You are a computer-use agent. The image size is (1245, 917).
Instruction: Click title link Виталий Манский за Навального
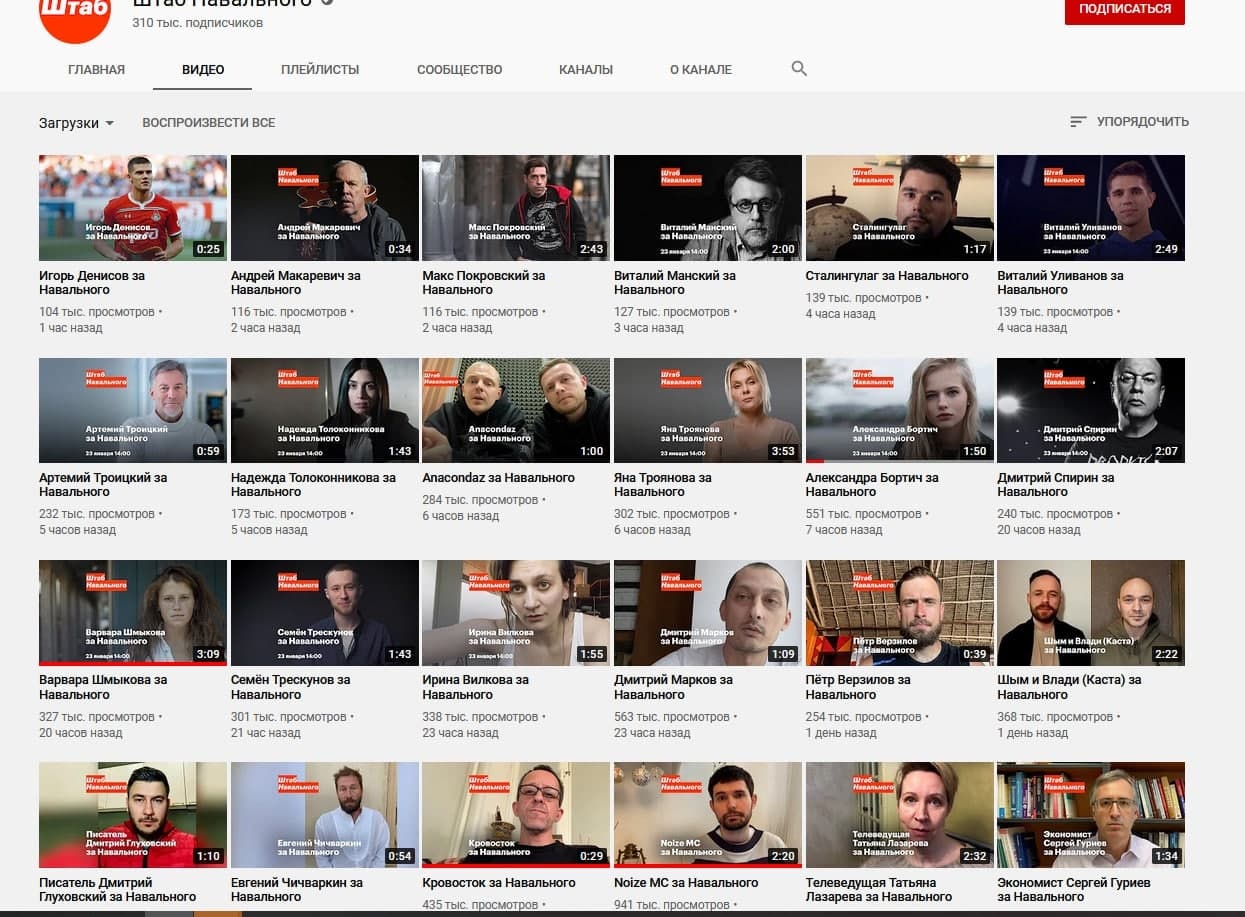tap(675, 283)
